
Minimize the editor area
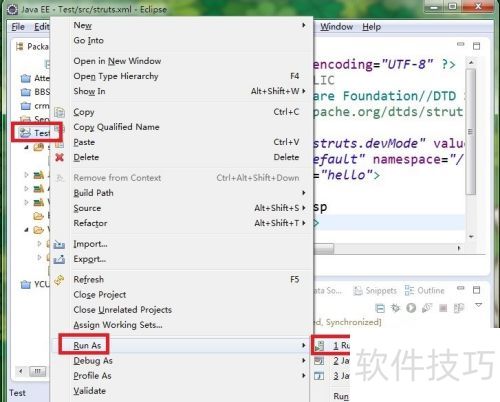(461, 44)
